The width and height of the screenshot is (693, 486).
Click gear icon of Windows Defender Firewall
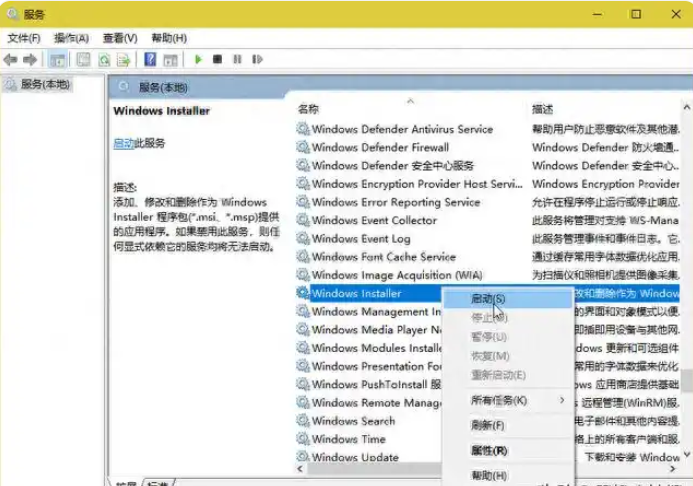[303, 147]
